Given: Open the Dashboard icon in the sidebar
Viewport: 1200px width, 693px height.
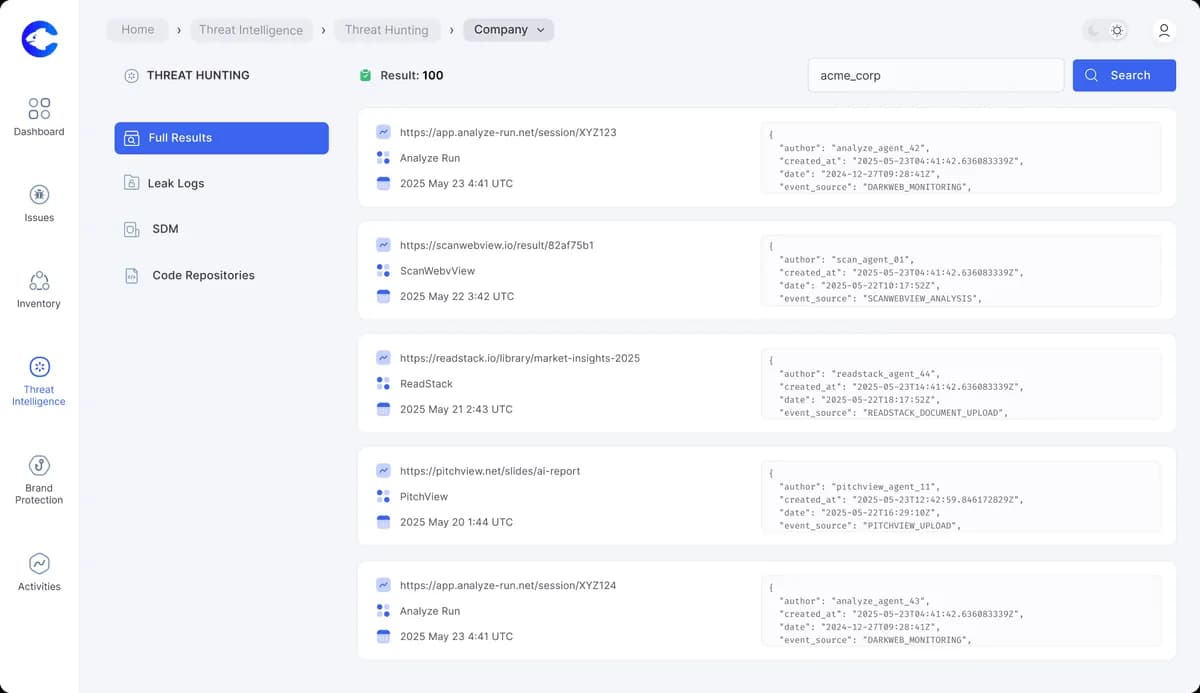Looking at the screenshot, I should point(39,108).
